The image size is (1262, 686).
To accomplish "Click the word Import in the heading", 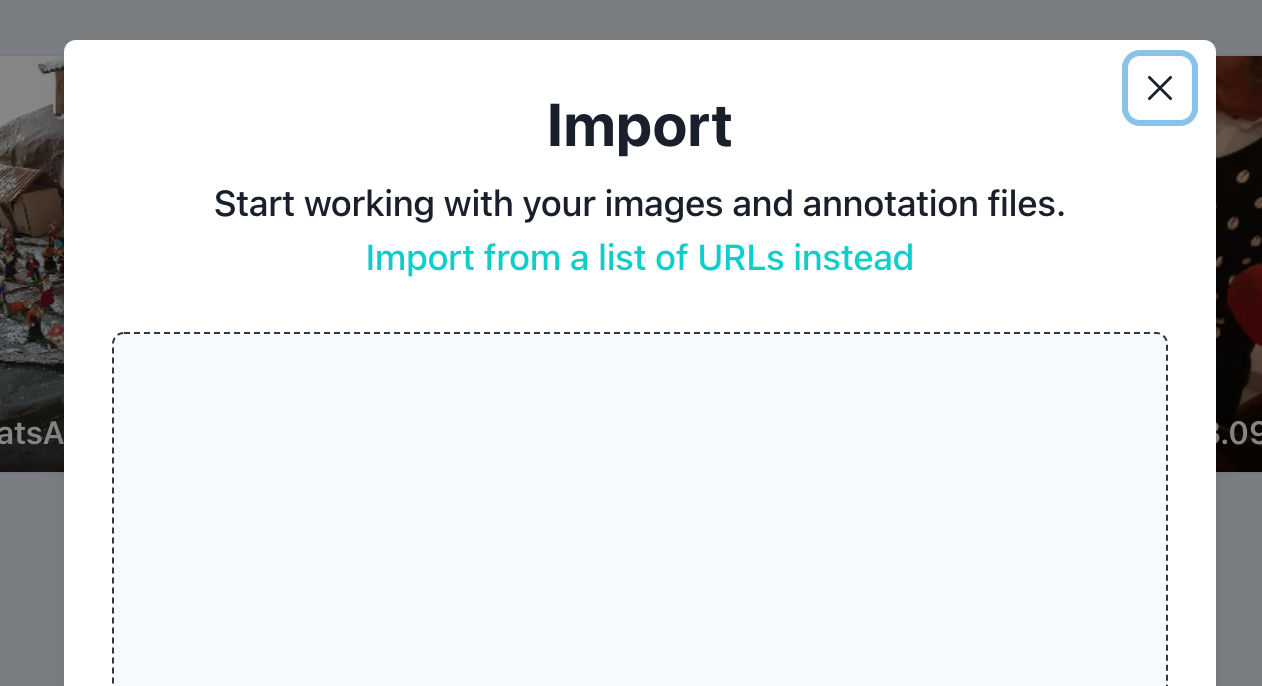I will pos(639,126).
